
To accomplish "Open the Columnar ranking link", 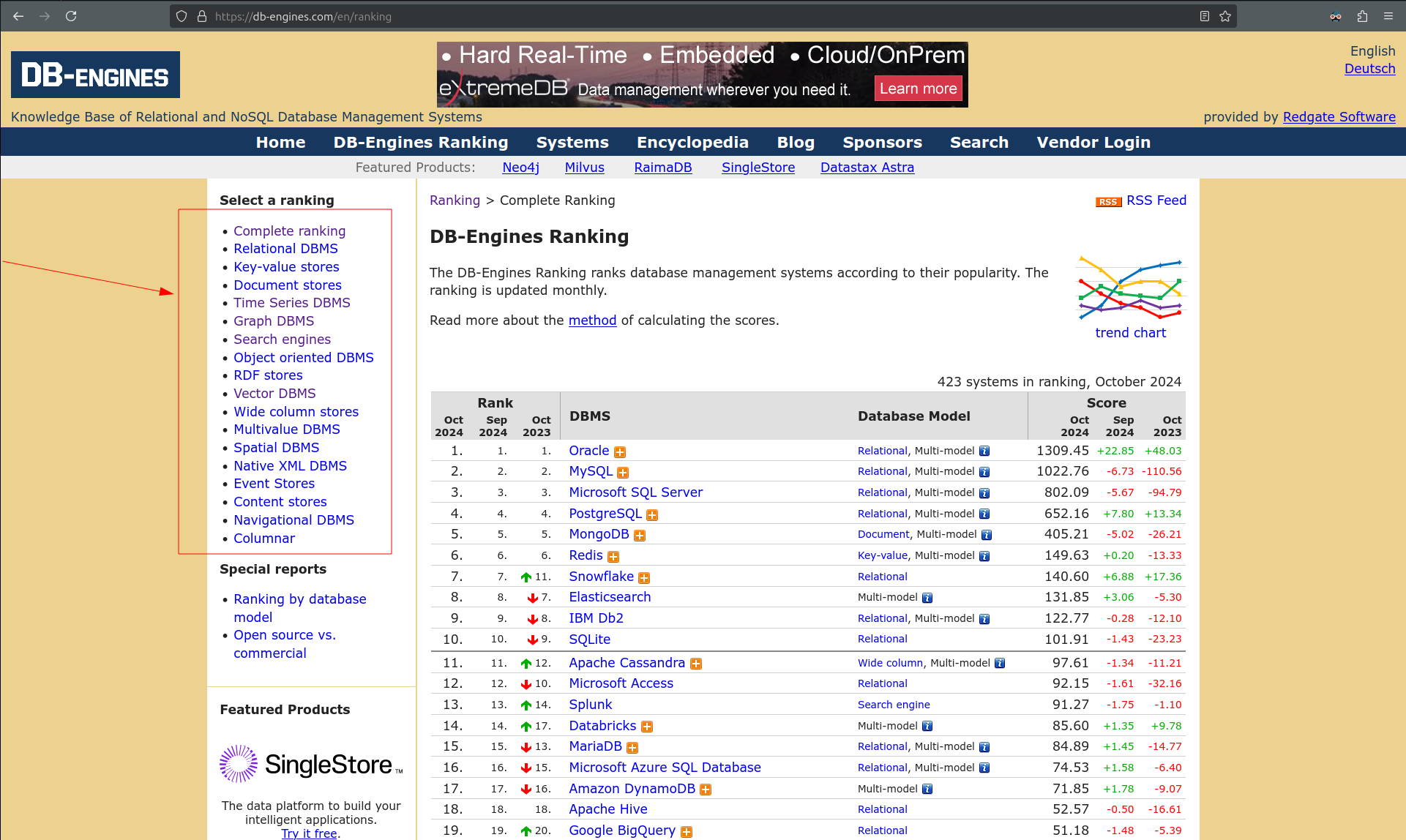I will (x=264, y=539).
